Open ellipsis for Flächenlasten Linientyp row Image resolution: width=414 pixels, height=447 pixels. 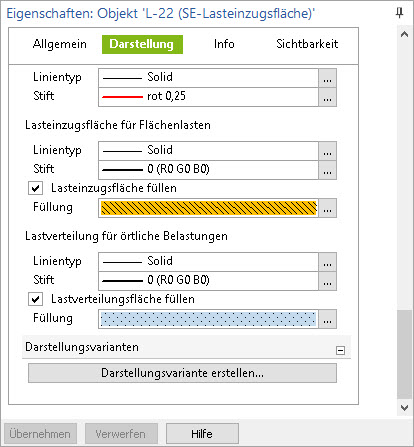(327, 151)
